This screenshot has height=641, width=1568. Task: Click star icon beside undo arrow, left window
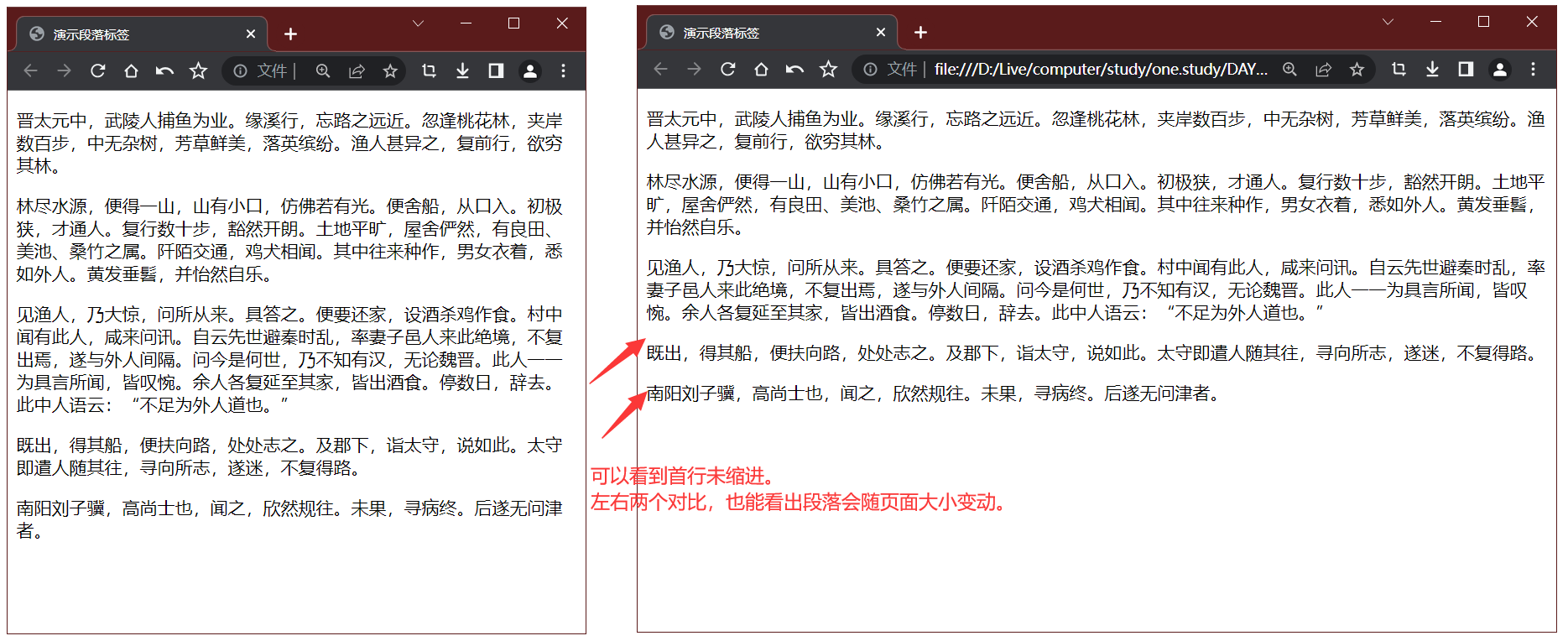pyautogui.click(x=198, y=71)
